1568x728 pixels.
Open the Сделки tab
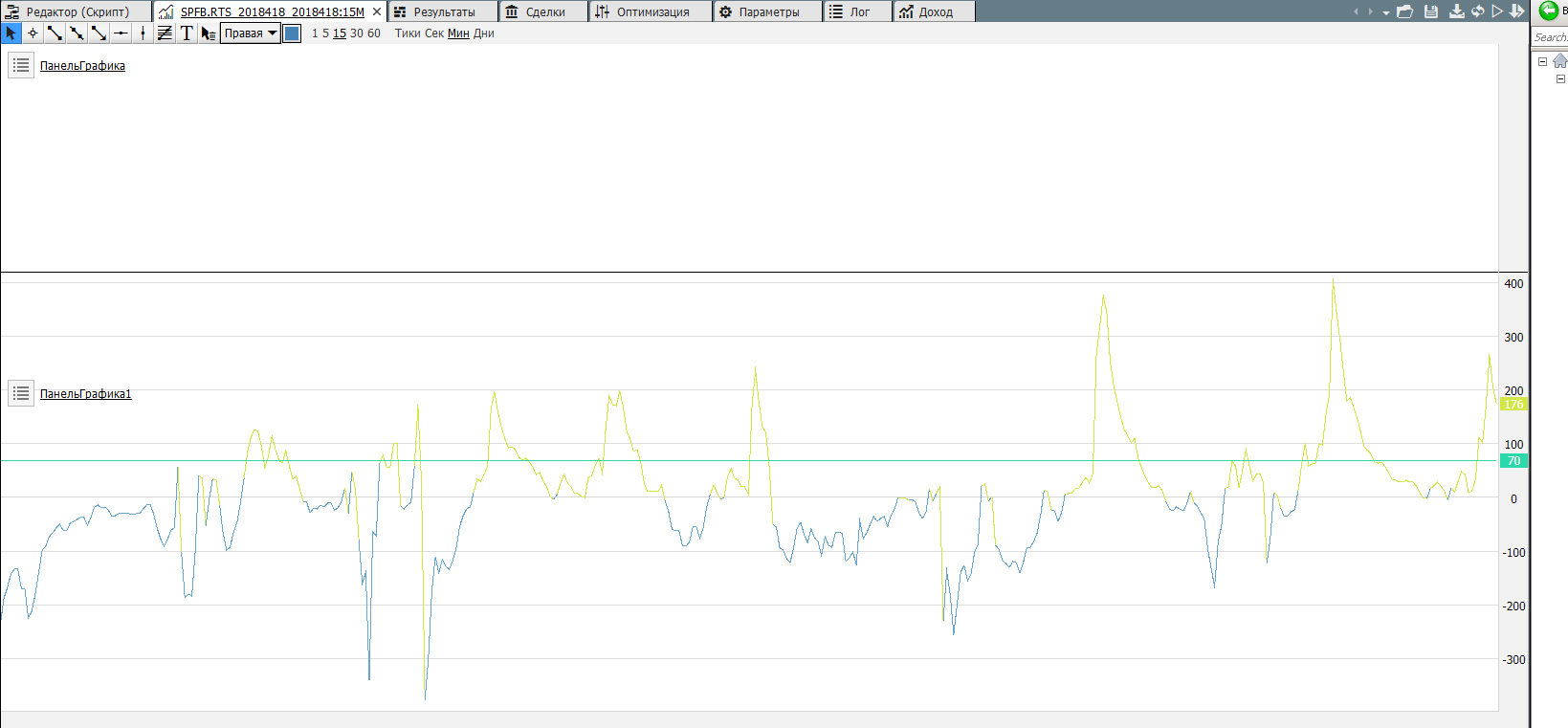544,11
